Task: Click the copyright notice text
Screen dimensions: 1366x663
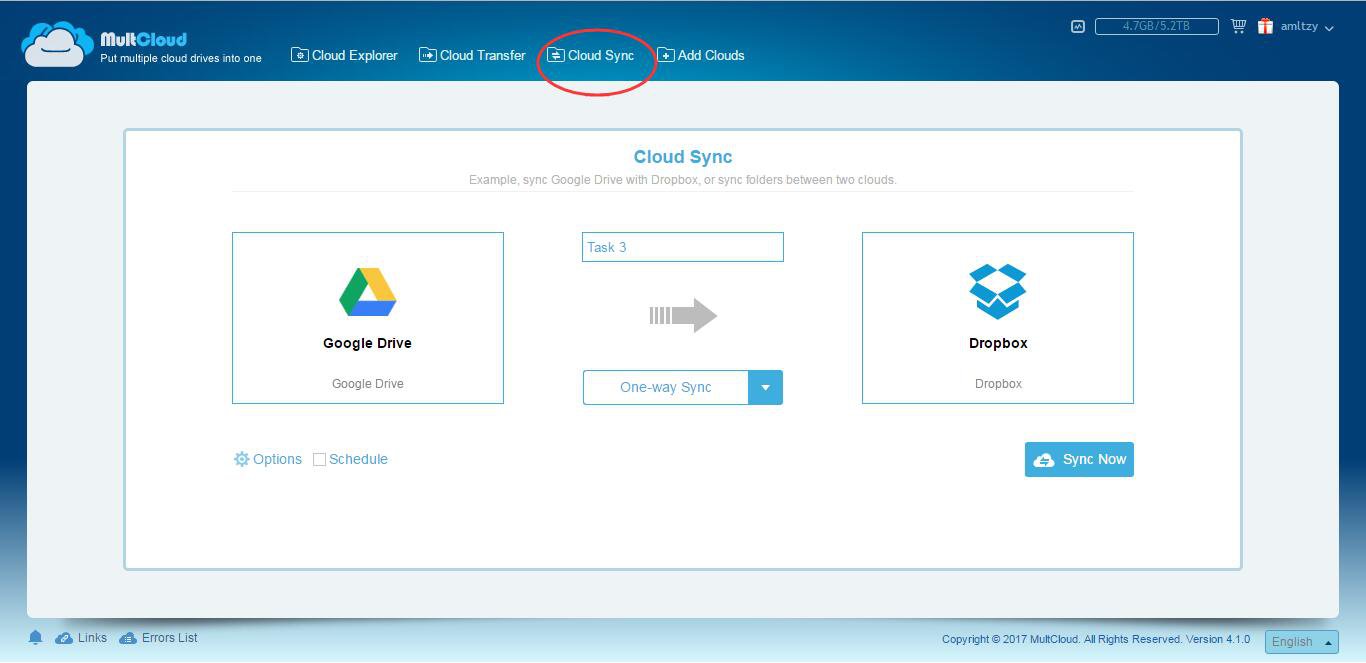Action: pyautogui.click(x=1096, y=639)
